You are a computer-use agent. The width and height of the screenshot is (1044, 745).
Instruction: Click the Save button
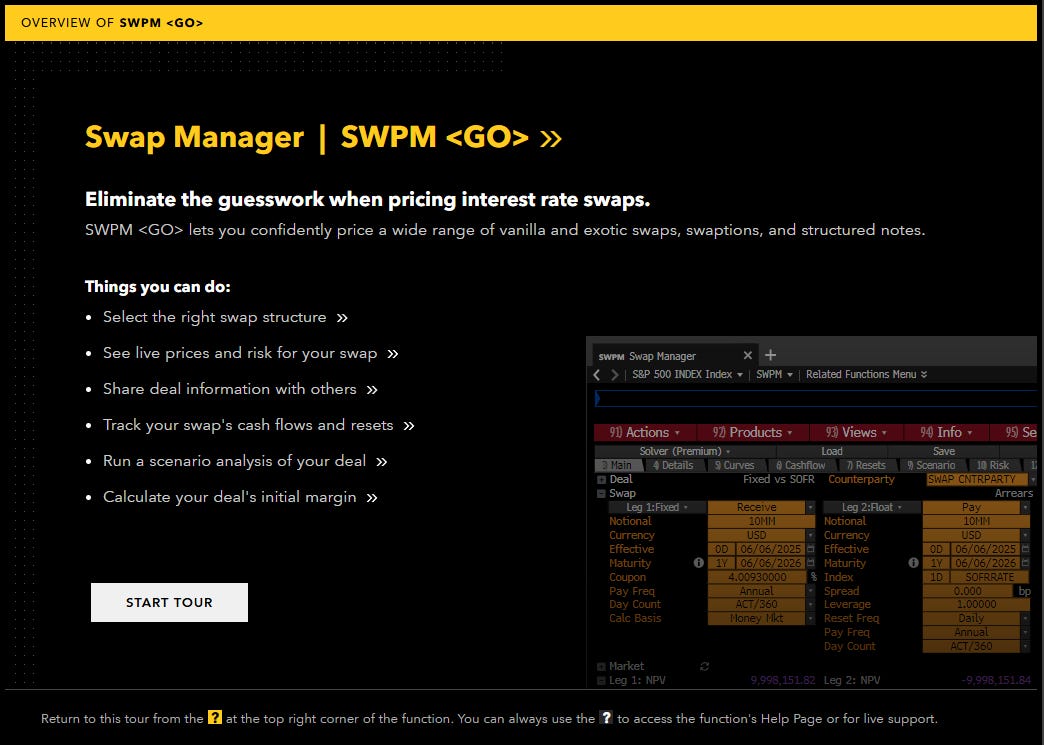coord(944,451)
